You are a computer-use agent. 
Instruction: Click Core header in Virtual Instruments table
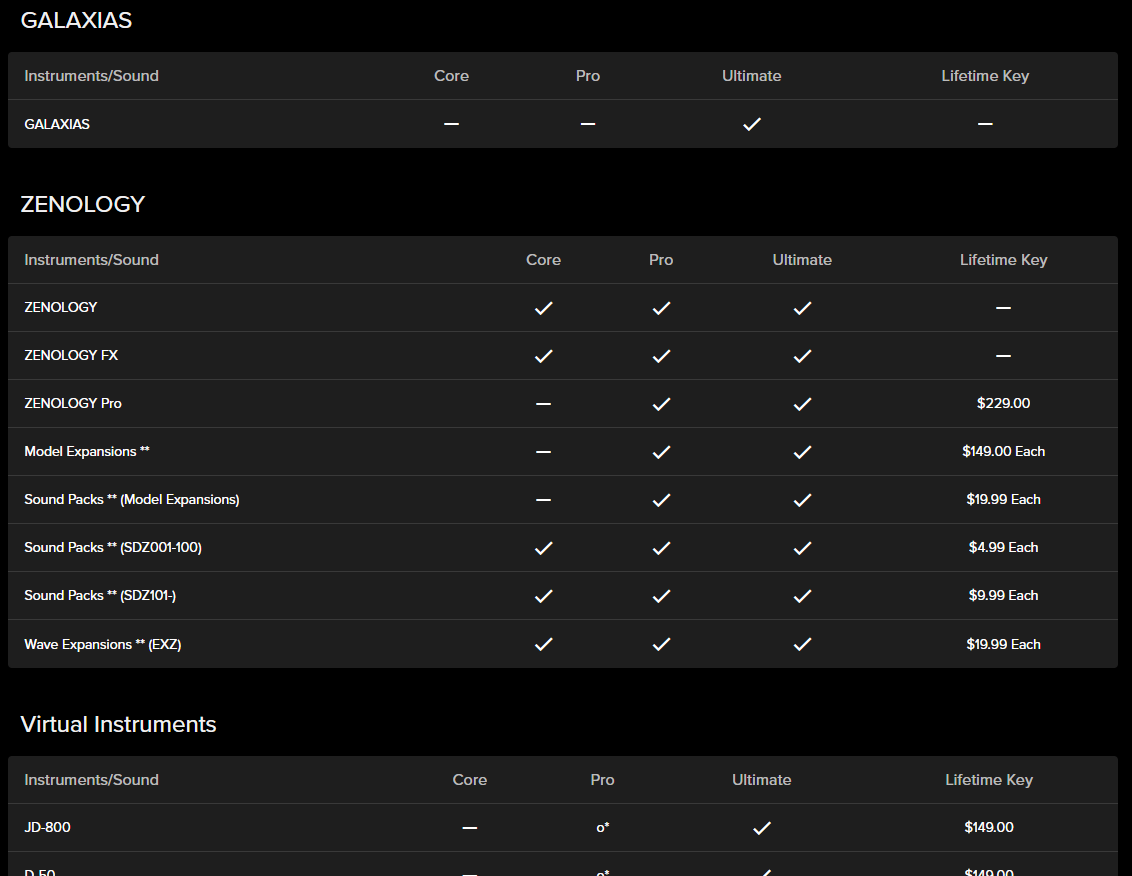[x=470, y=780]
